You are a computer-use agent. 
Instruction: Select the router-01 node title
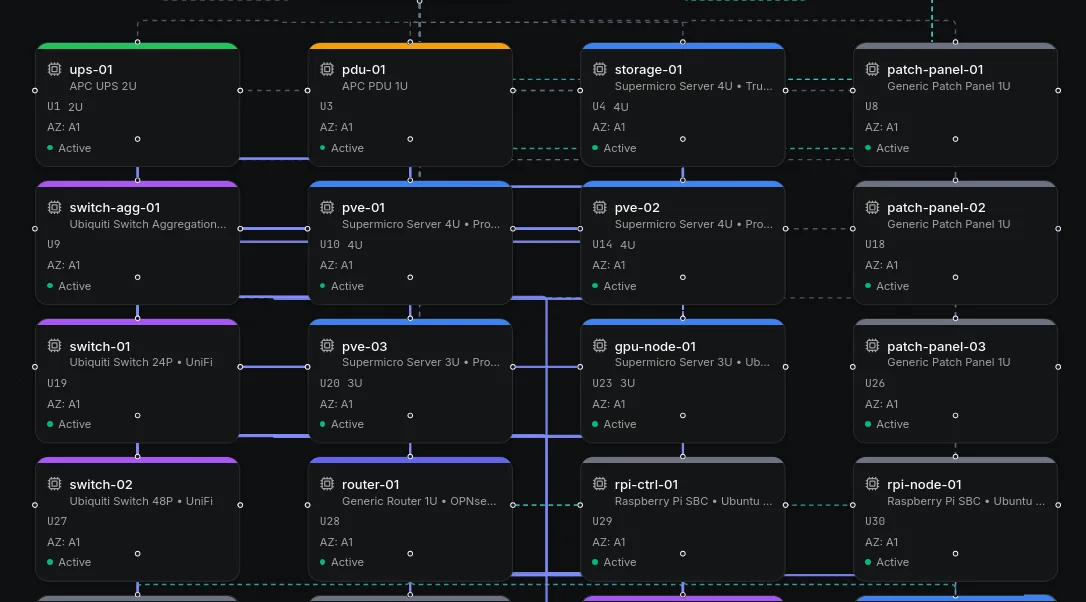[371, 484]
